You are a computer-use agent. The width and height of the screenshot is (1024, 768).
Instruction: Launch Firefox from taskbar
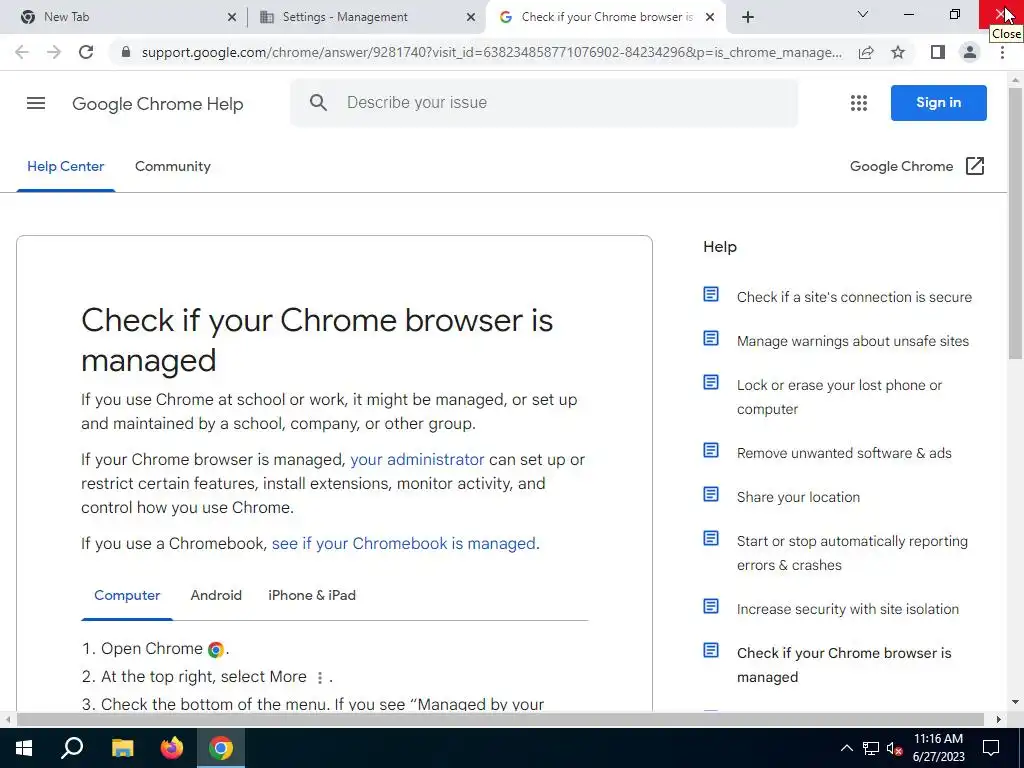(x=172, y=748)
